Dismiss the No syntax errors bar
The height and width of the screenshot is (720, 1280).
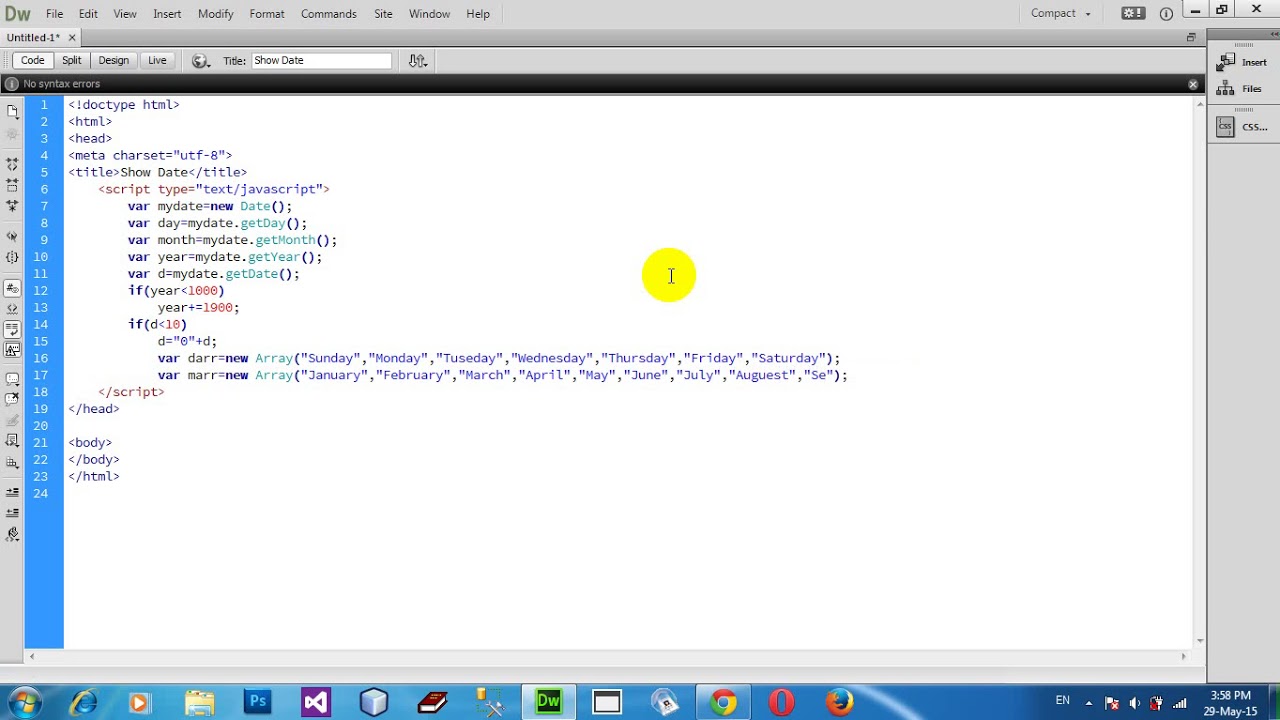(1193, 84)
